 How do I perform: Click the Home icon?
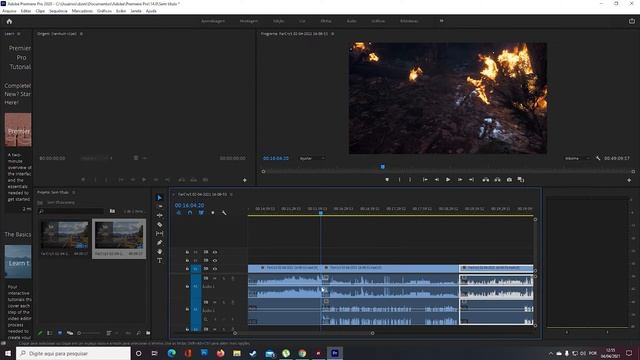click(x=9, y=21)
